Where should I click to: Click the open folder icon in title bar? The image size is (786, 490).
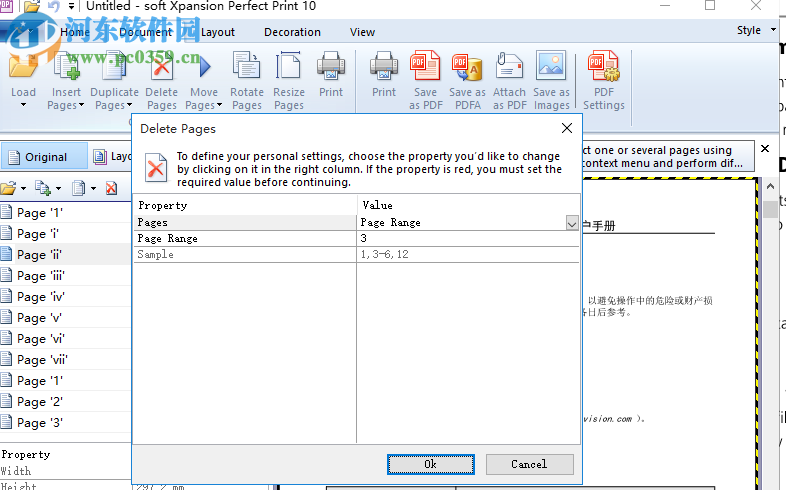pos(32,6)
